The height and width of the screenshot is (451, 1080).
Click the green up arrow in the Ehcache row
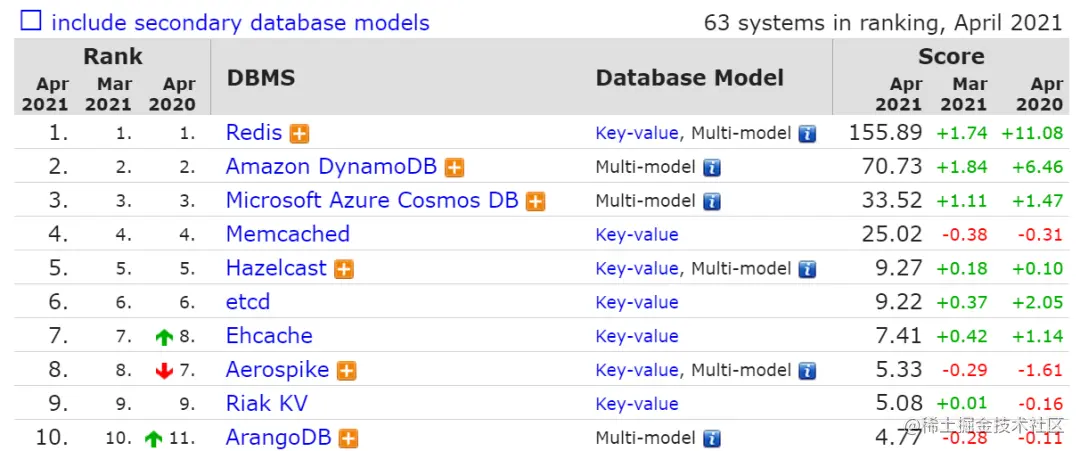coord(165,338)
